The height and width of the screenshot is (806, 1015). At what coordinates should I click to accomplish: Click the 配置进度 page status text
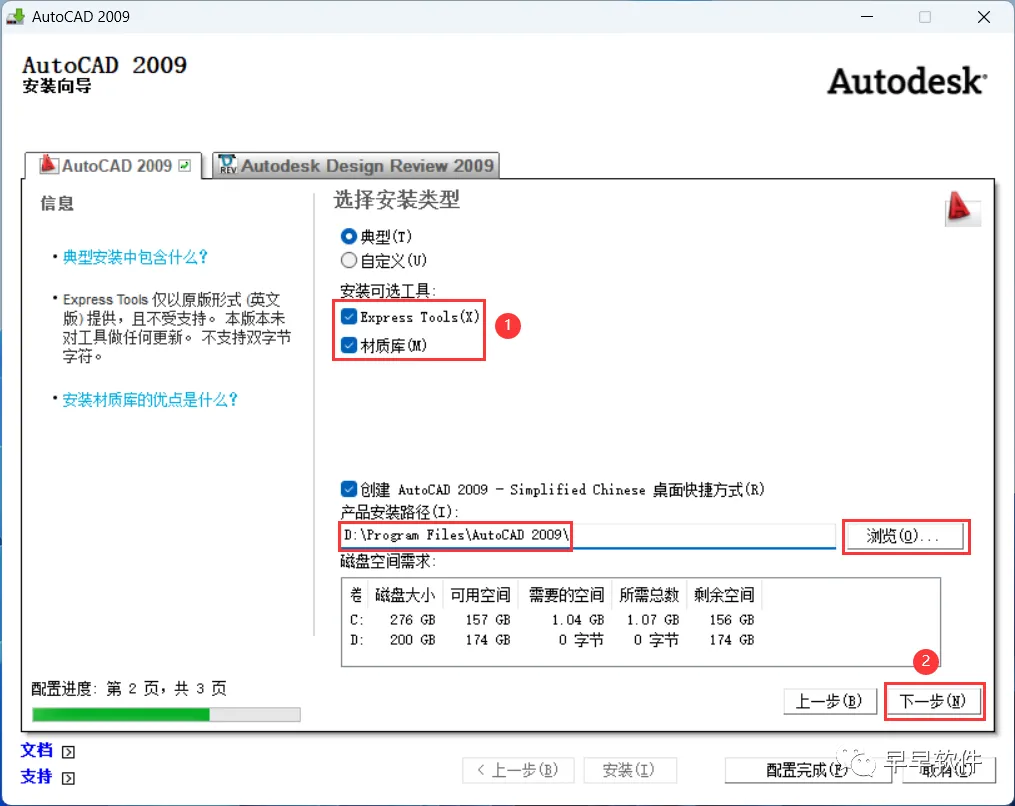click(129, 688)
